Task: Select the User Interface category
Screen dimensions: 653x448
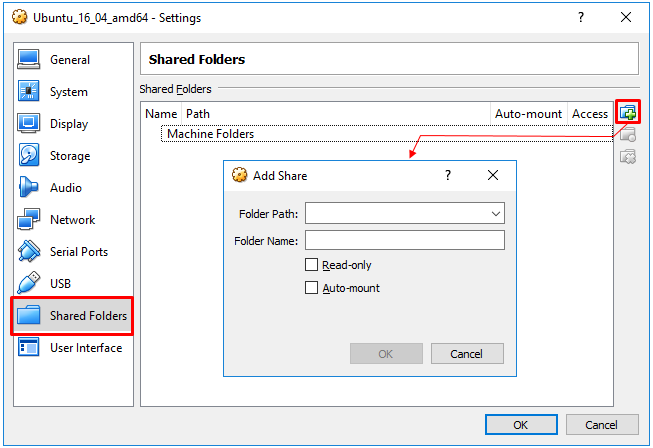Action: pyautogui.click(x=73, y=348)
